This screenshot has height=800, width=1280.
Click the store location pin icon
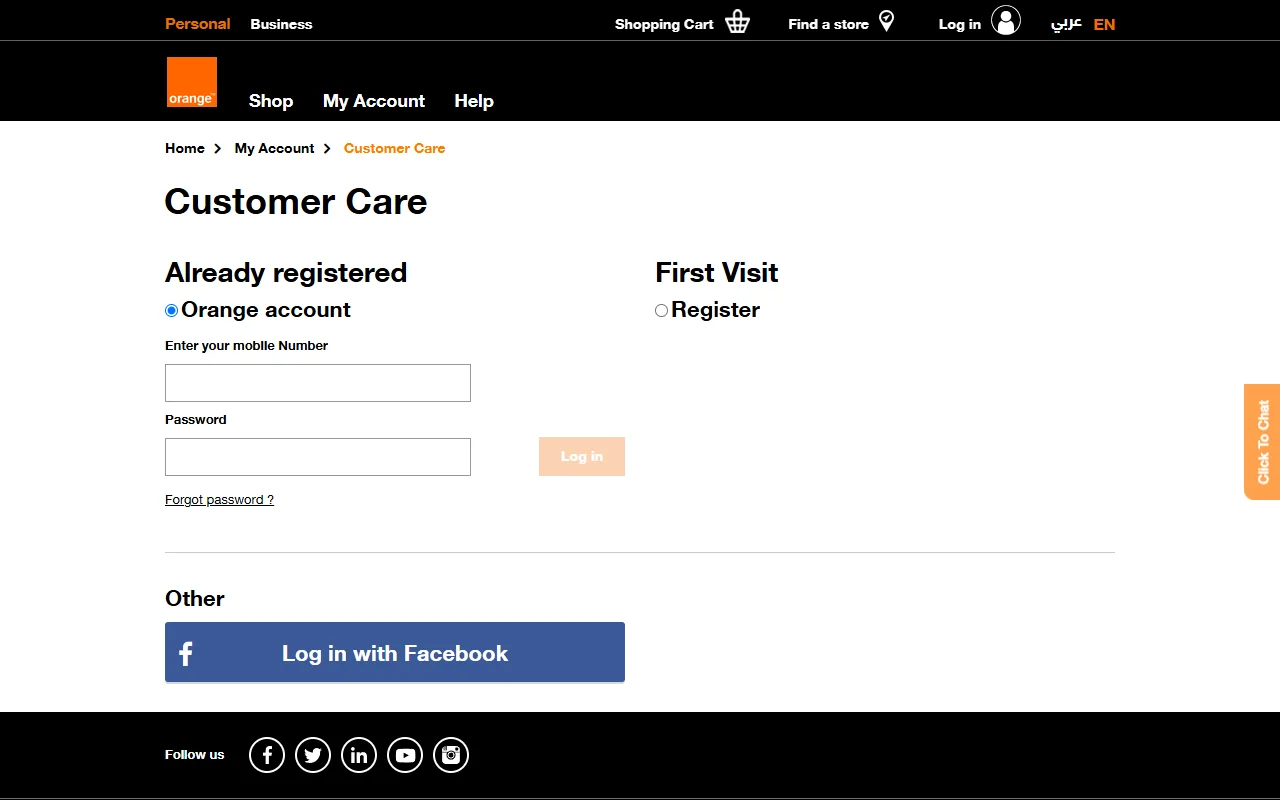(x=886, y=21)
